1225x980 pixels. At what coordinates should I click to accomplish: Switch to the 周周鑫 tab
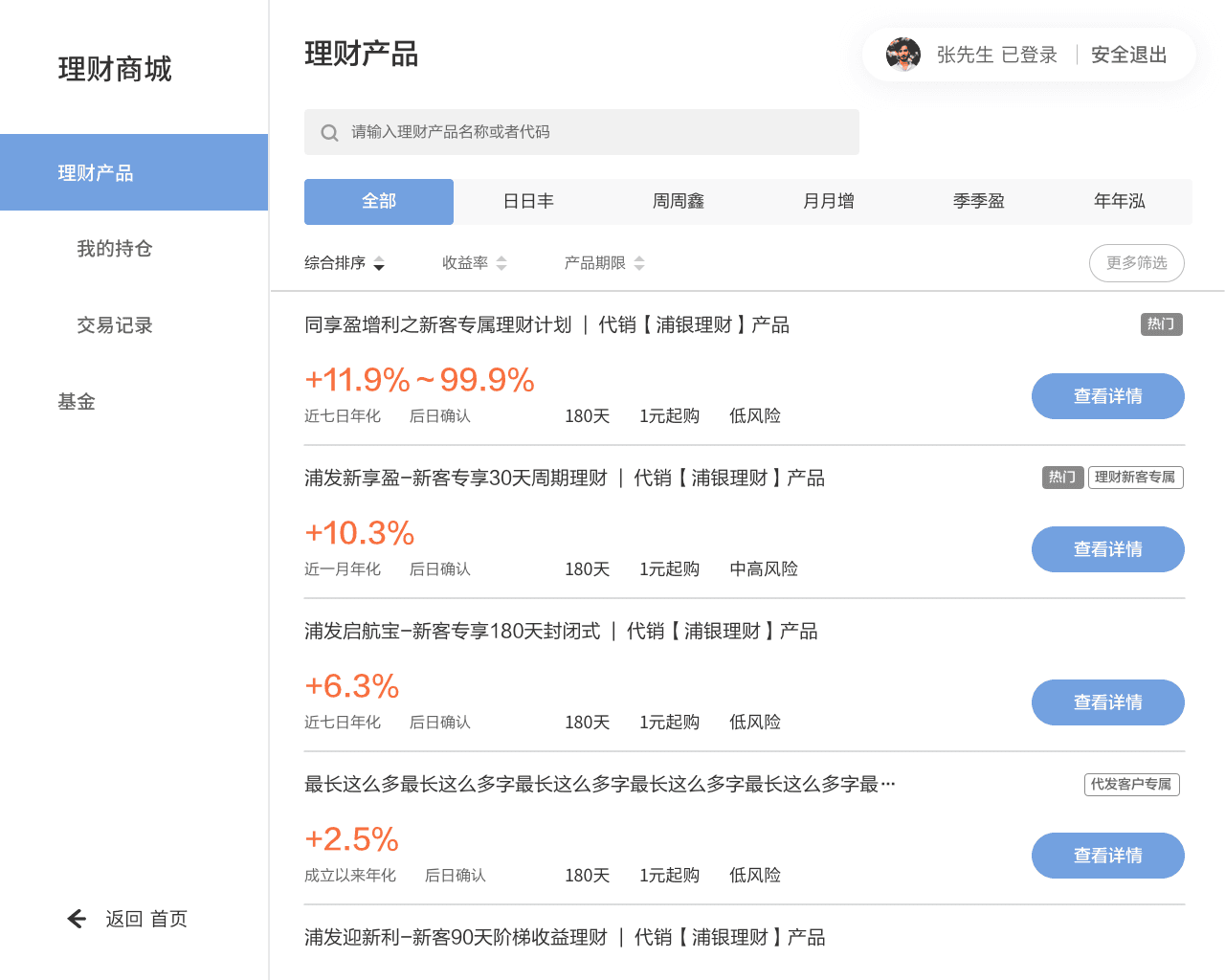(679, 202)
